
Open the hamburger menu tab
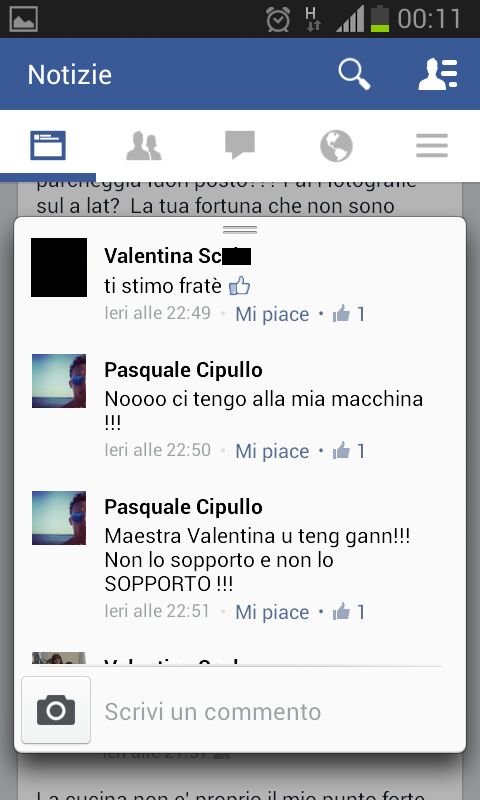(432, 146)
